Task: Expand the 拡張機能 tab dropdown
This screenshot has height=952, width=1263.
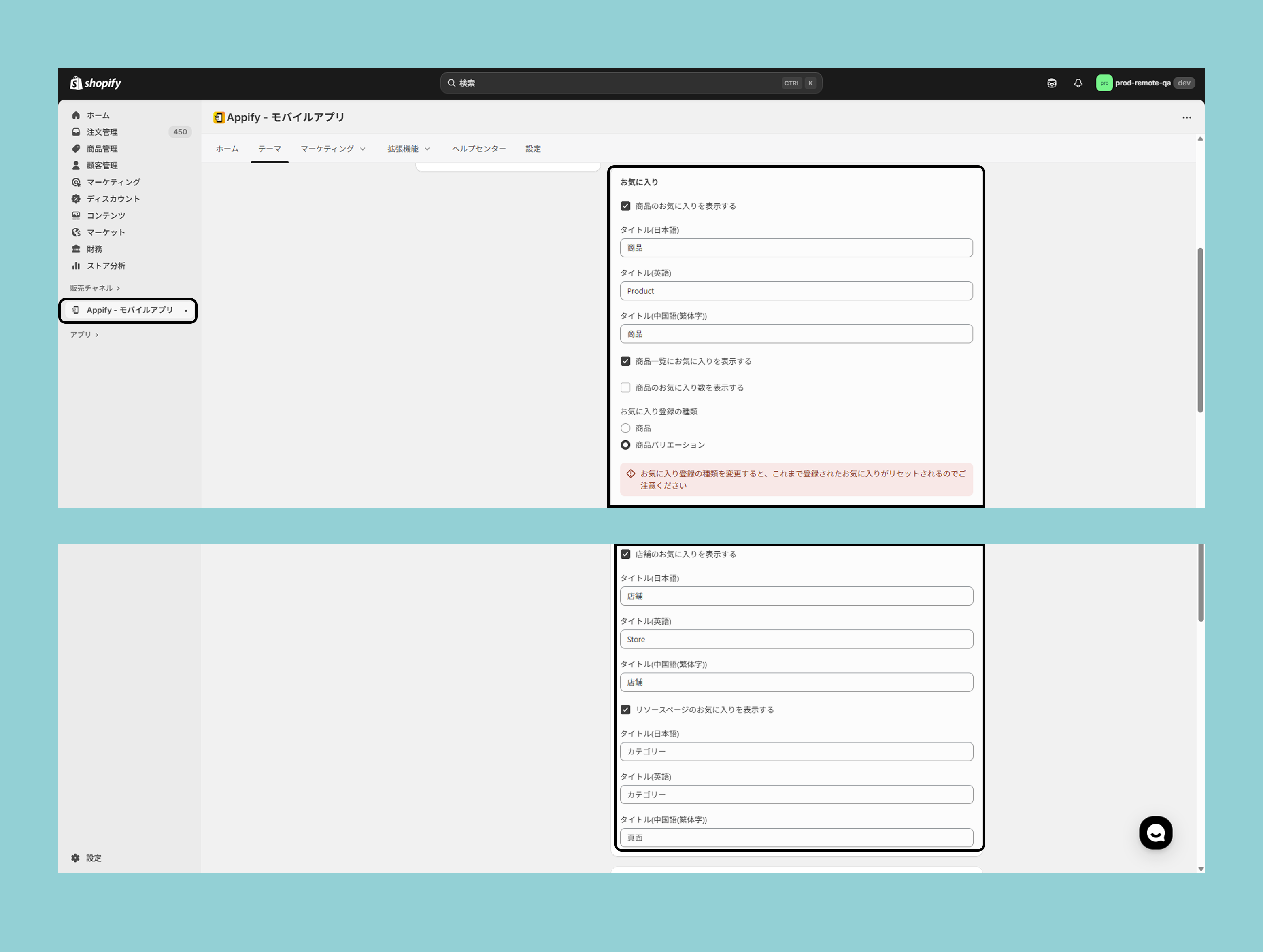Action: [408, 149]
